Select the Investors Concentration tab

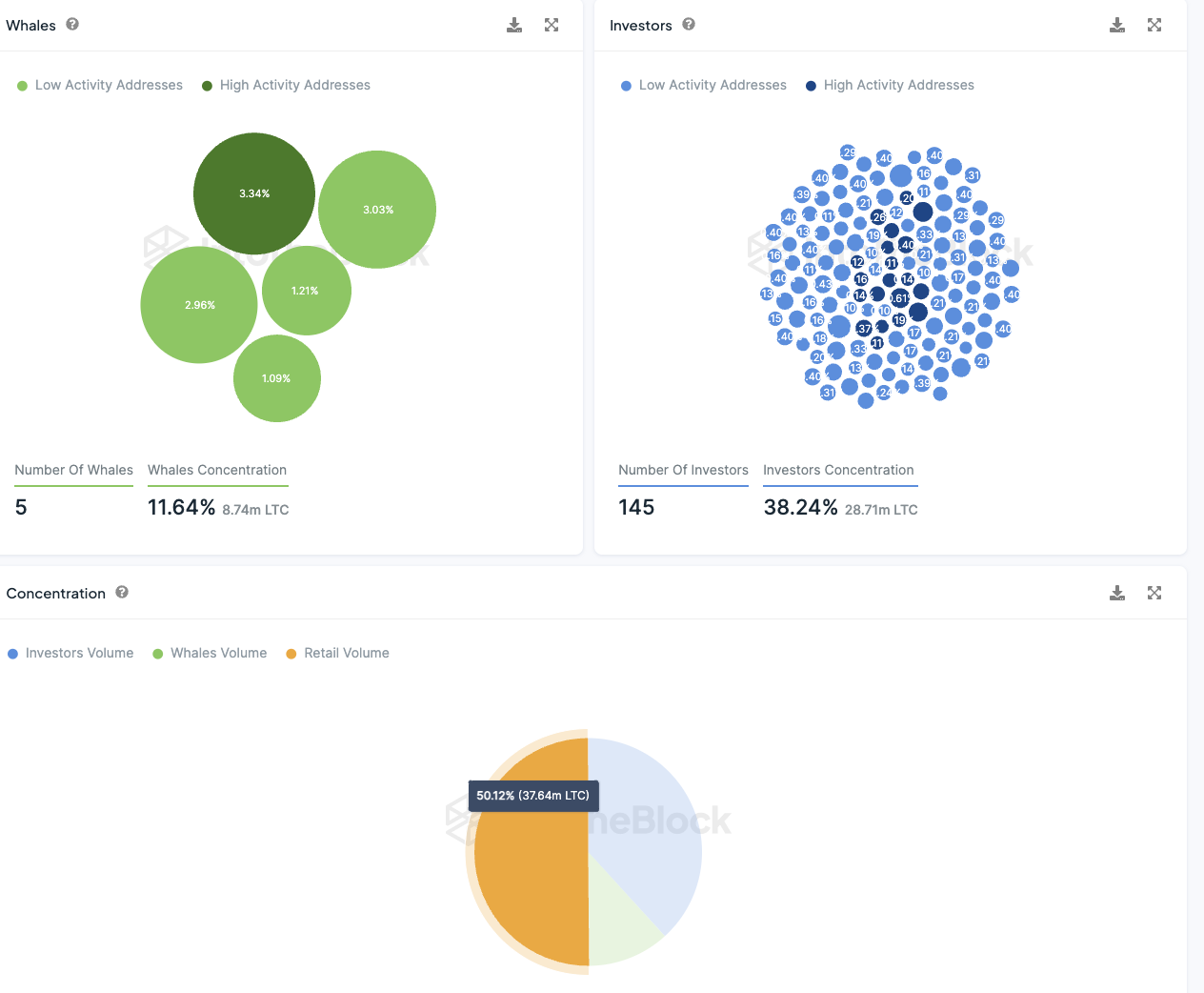tap(838, 471)
